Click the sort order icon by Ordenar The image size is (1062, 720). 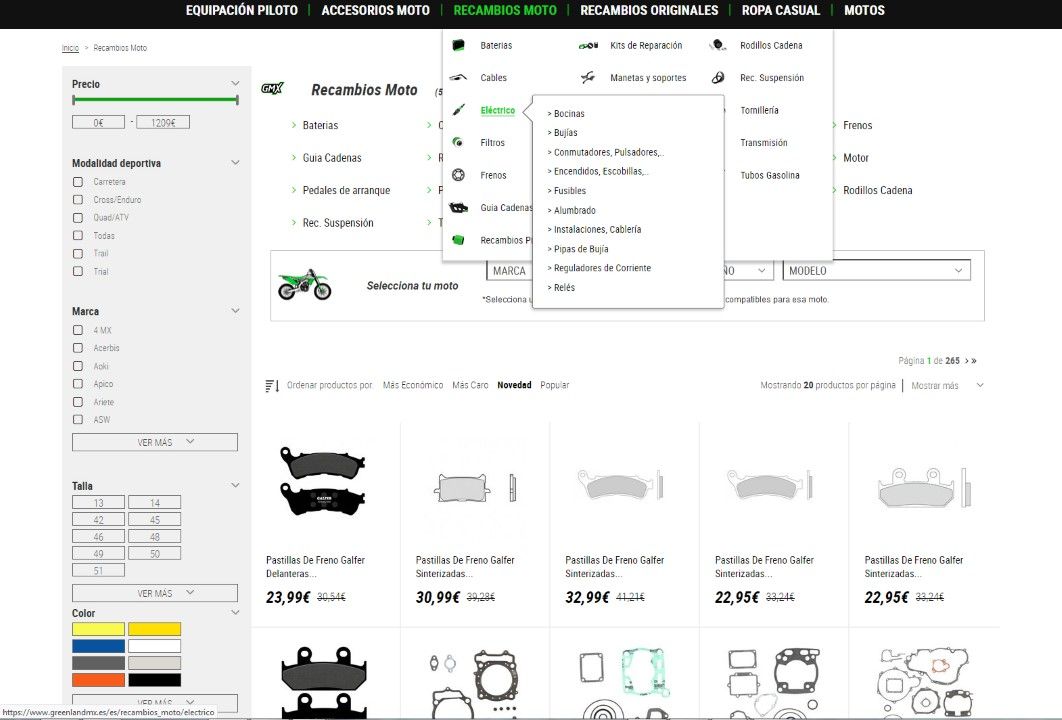point(272,386)
